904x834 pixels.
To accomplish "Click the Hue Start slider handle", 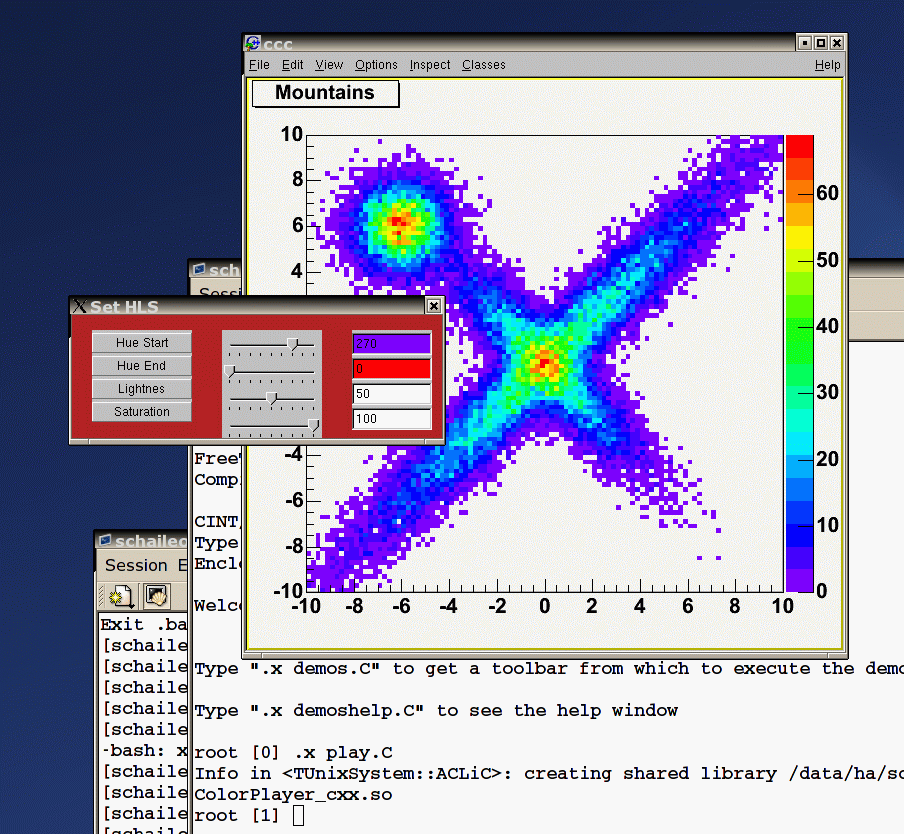I will point(292,344).
